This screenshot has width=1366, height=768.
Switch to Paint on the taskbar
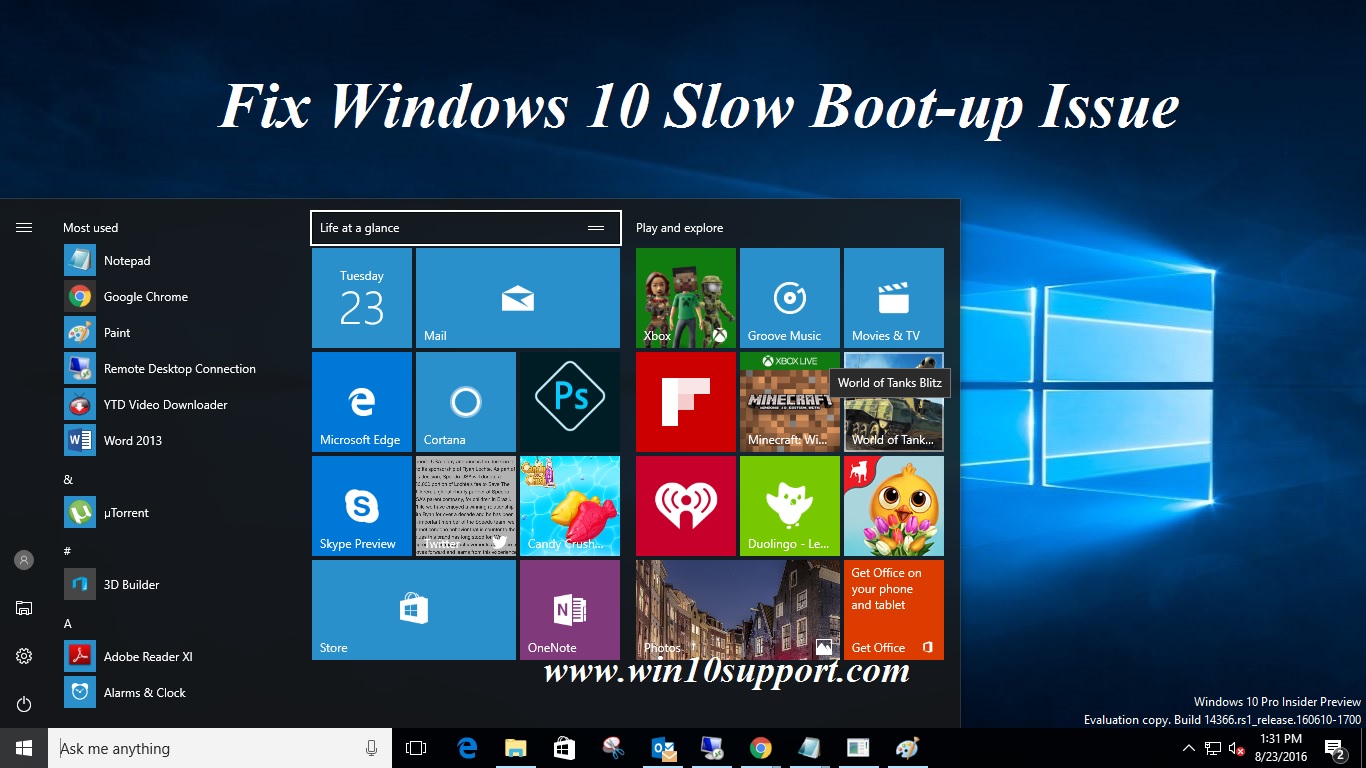[907, 748]
